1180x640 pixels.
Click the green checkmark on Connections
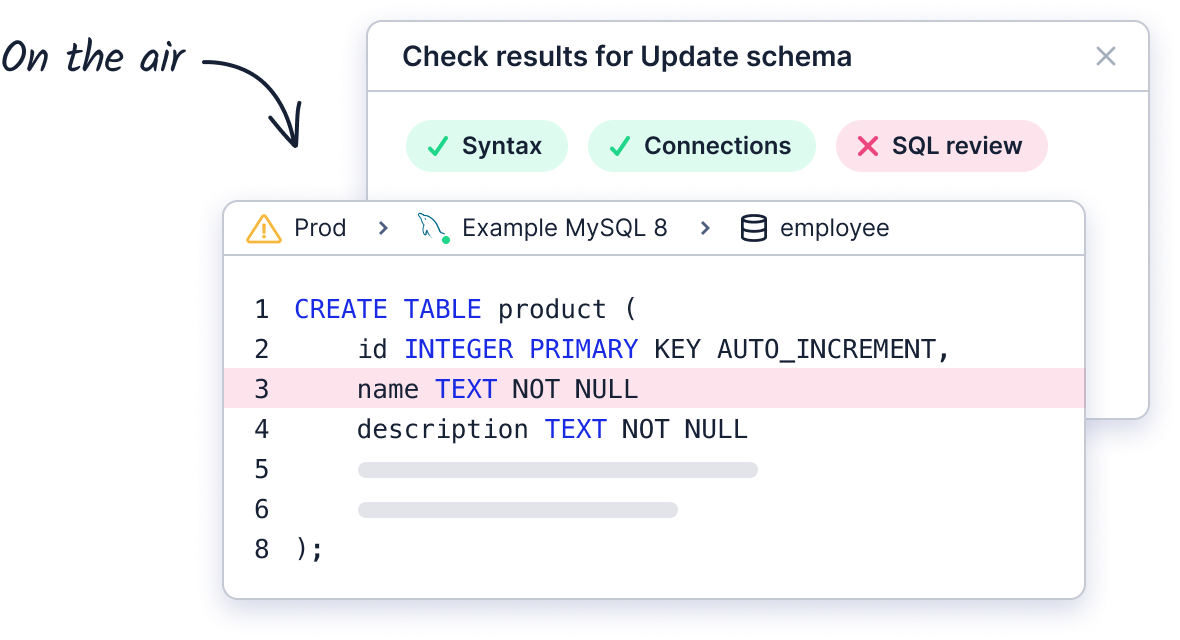(619, 146)
